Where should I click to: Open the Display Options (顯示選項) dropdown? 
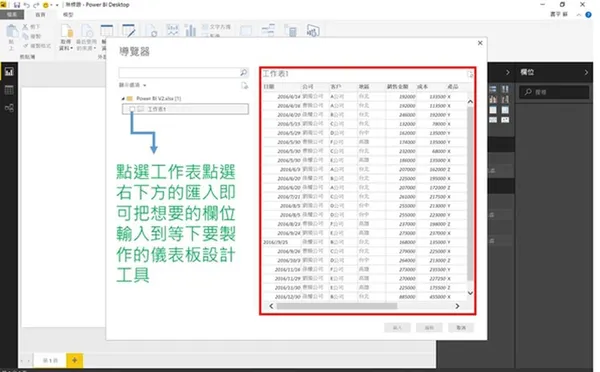[x=132, y=85]
